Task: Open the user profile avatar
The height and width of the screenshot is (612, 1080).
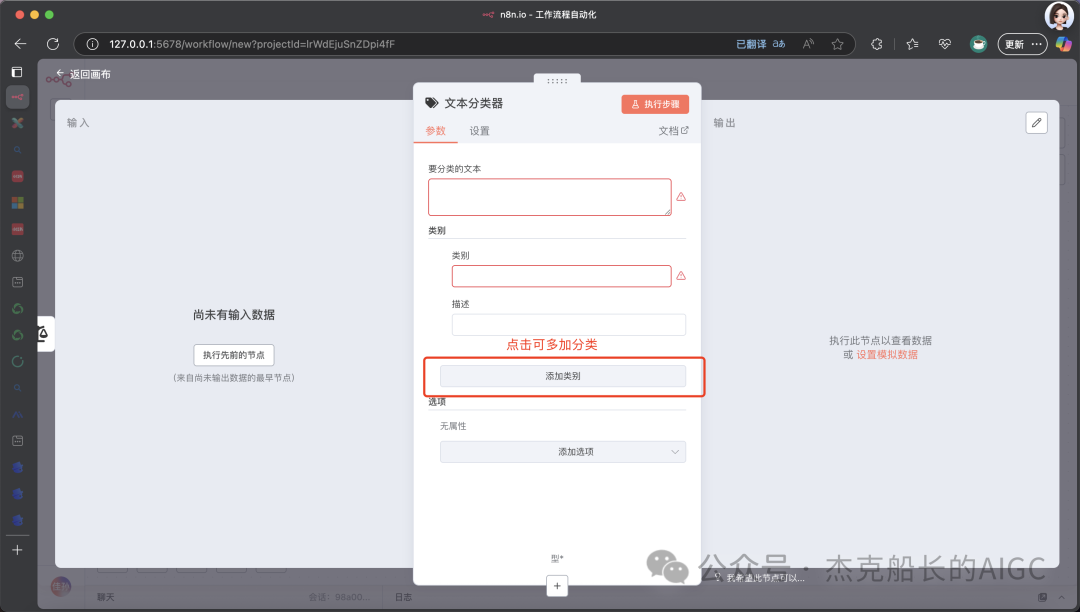Action: (1059, 15)
